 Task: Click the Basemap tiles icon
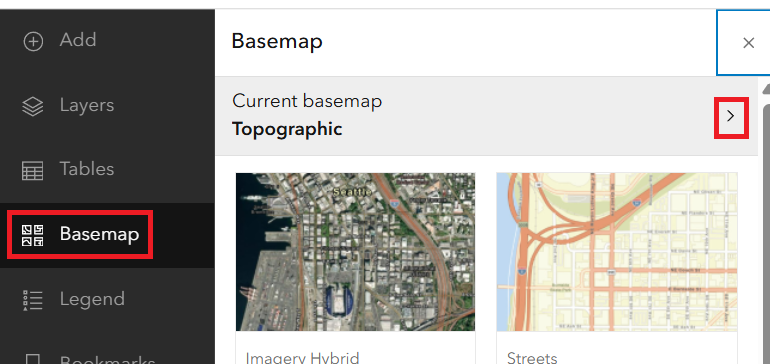click(33, 235)
